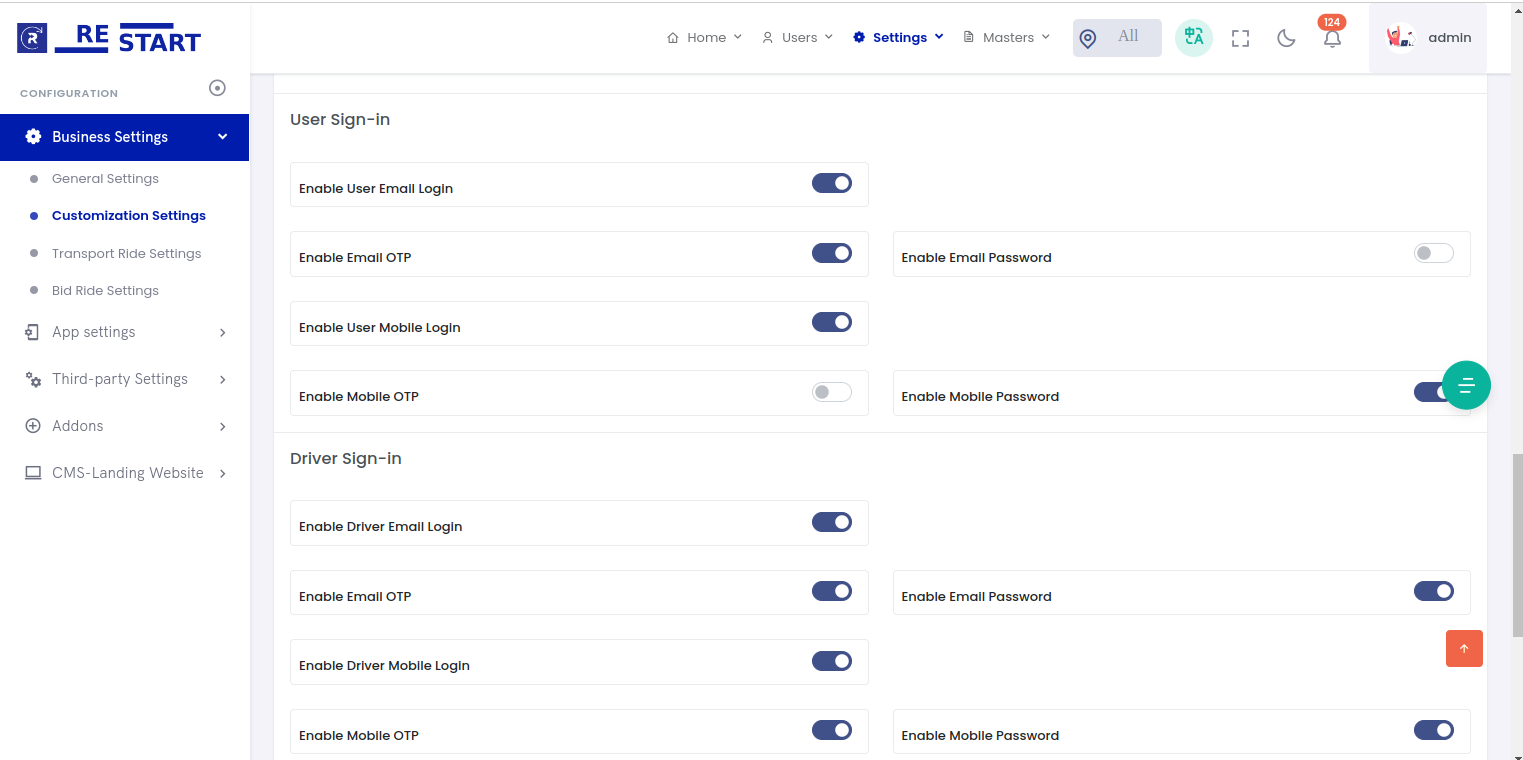Toggle dark mode moon icon
Viewport: 1523px width, 760px height.
pos(1286,38)
